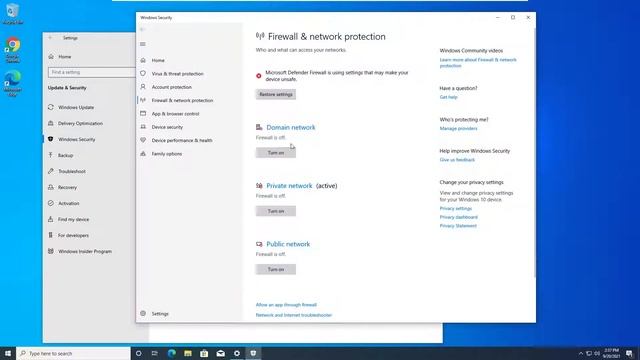The image size is (640, 360).
Task: Turn on the Private network firewall
Action: click(x=276, y=211)
